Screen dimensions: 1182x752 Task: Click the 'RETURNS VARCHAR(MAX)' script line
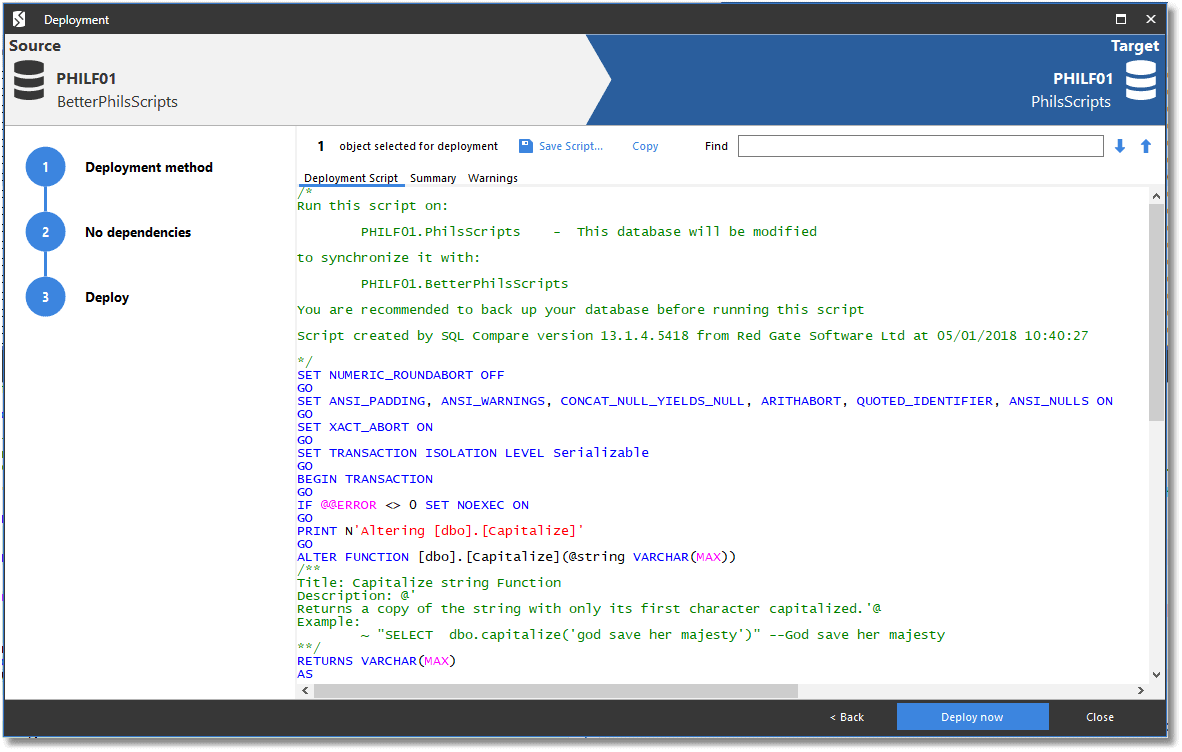point(376,661)
